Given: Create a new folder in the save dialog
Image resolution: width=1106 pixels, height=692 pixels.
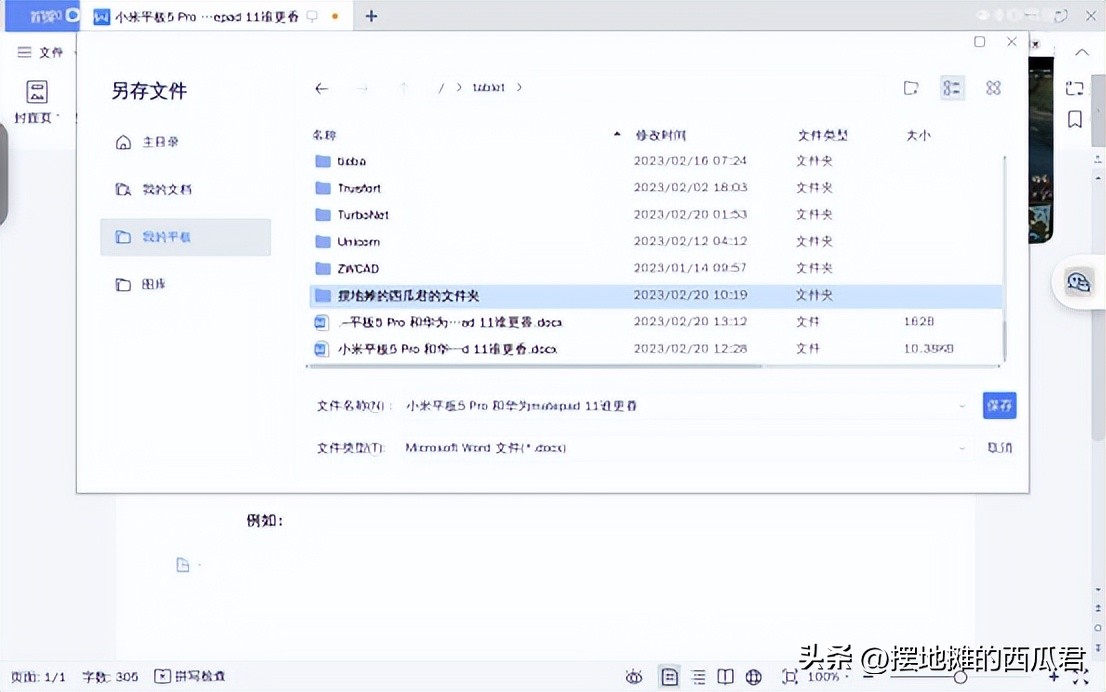Looking at the screenshot, I should coord(911,88).
